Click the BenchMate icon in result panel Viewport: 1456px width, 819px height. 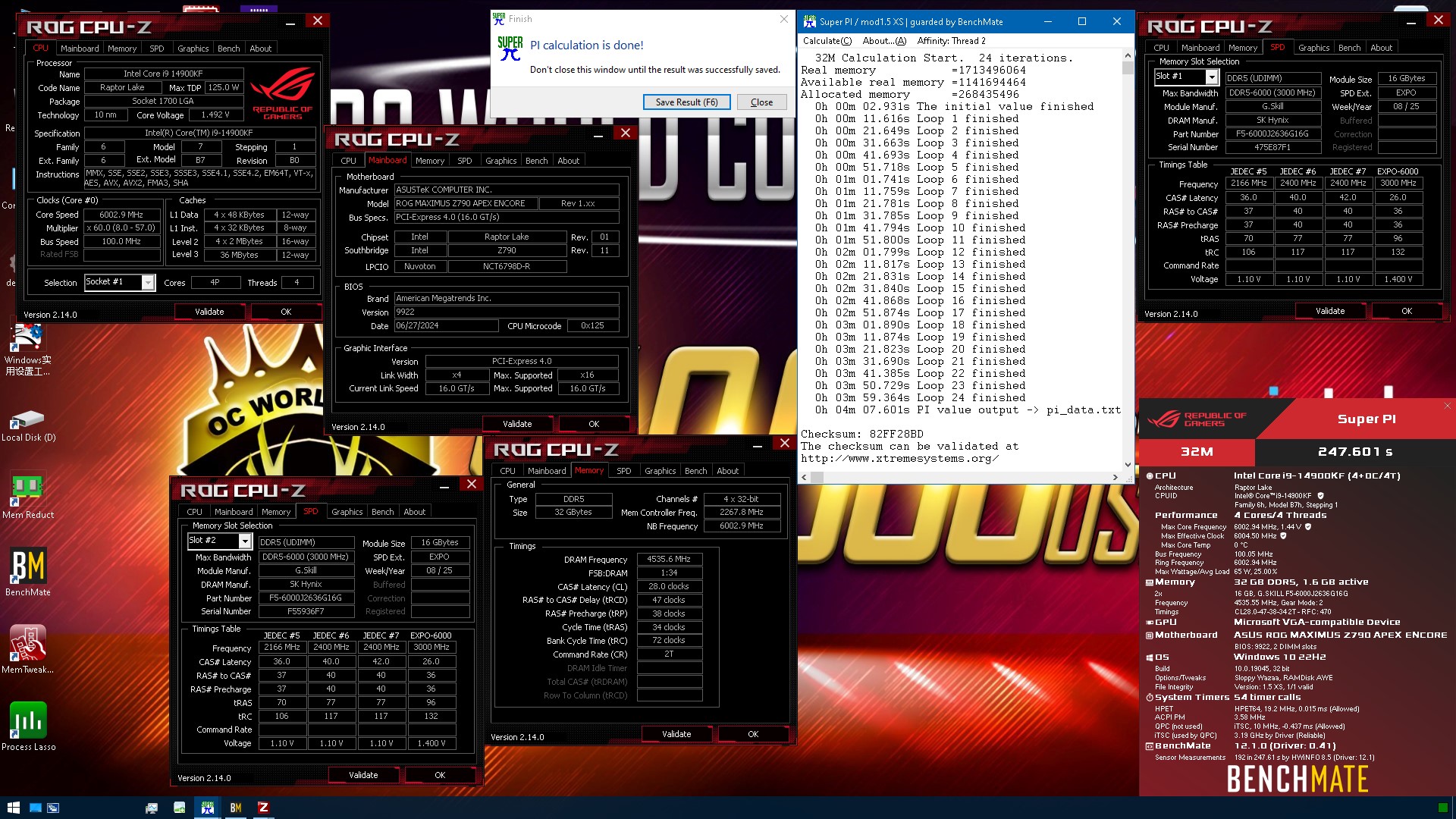(1150, 746)
